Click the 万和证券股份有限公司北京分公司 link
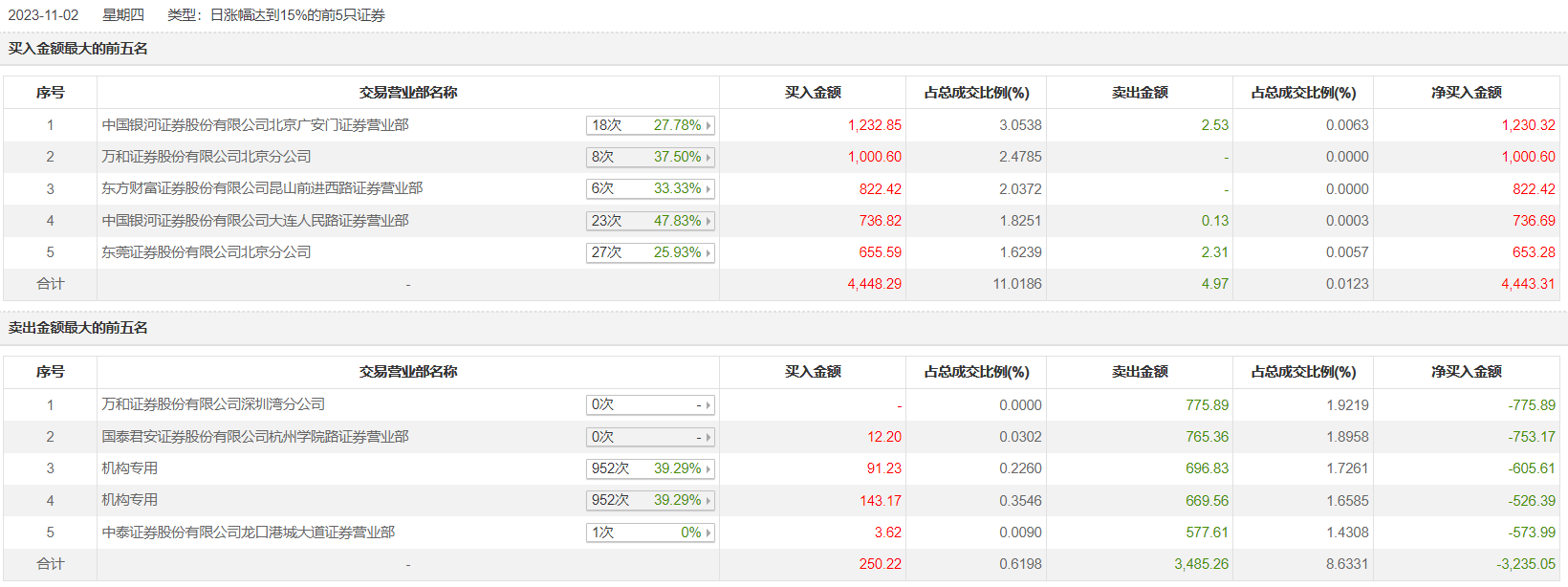This screenshot has width=1568, height=587. tap(207, 157)
